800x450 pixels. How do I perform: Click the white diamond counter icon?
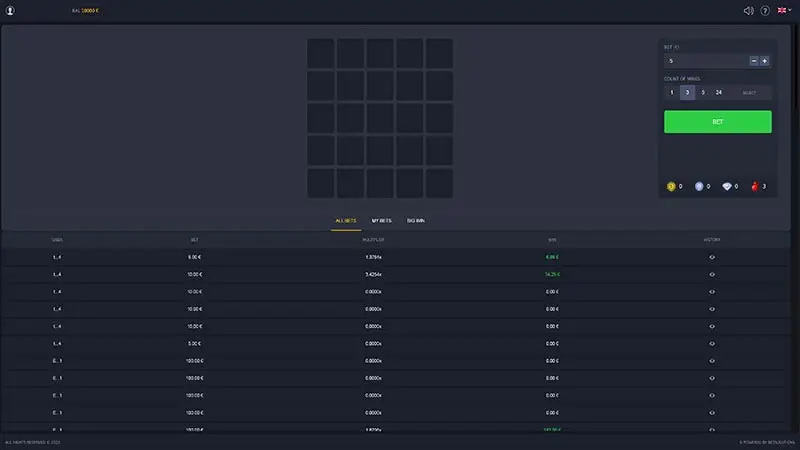click(x=727, y=187)
